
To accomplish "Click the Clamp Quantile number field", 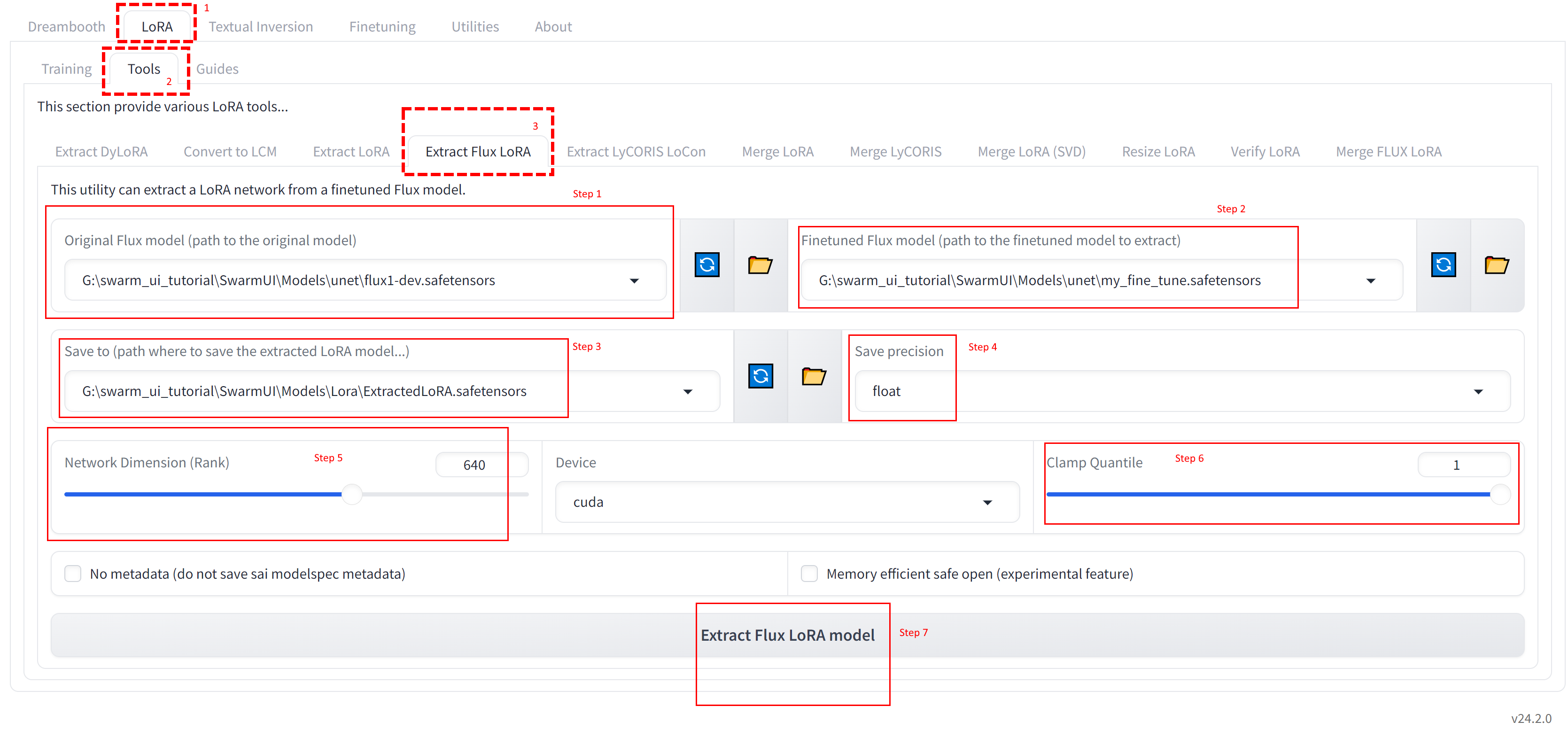I will click(x=1463, y=465).
